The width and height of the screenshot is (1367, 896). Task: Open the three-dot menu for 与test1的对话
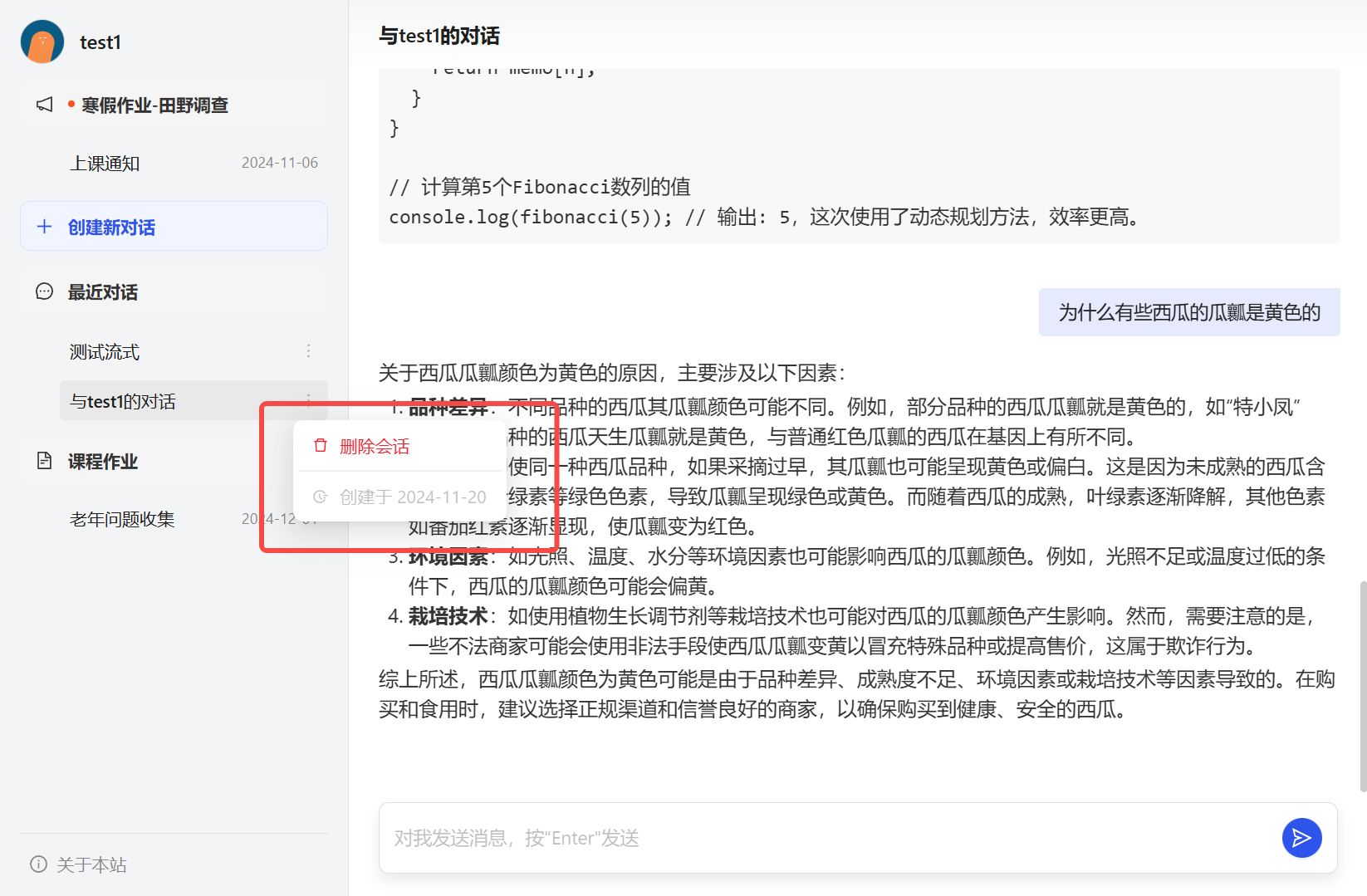(x=308, y=399)
